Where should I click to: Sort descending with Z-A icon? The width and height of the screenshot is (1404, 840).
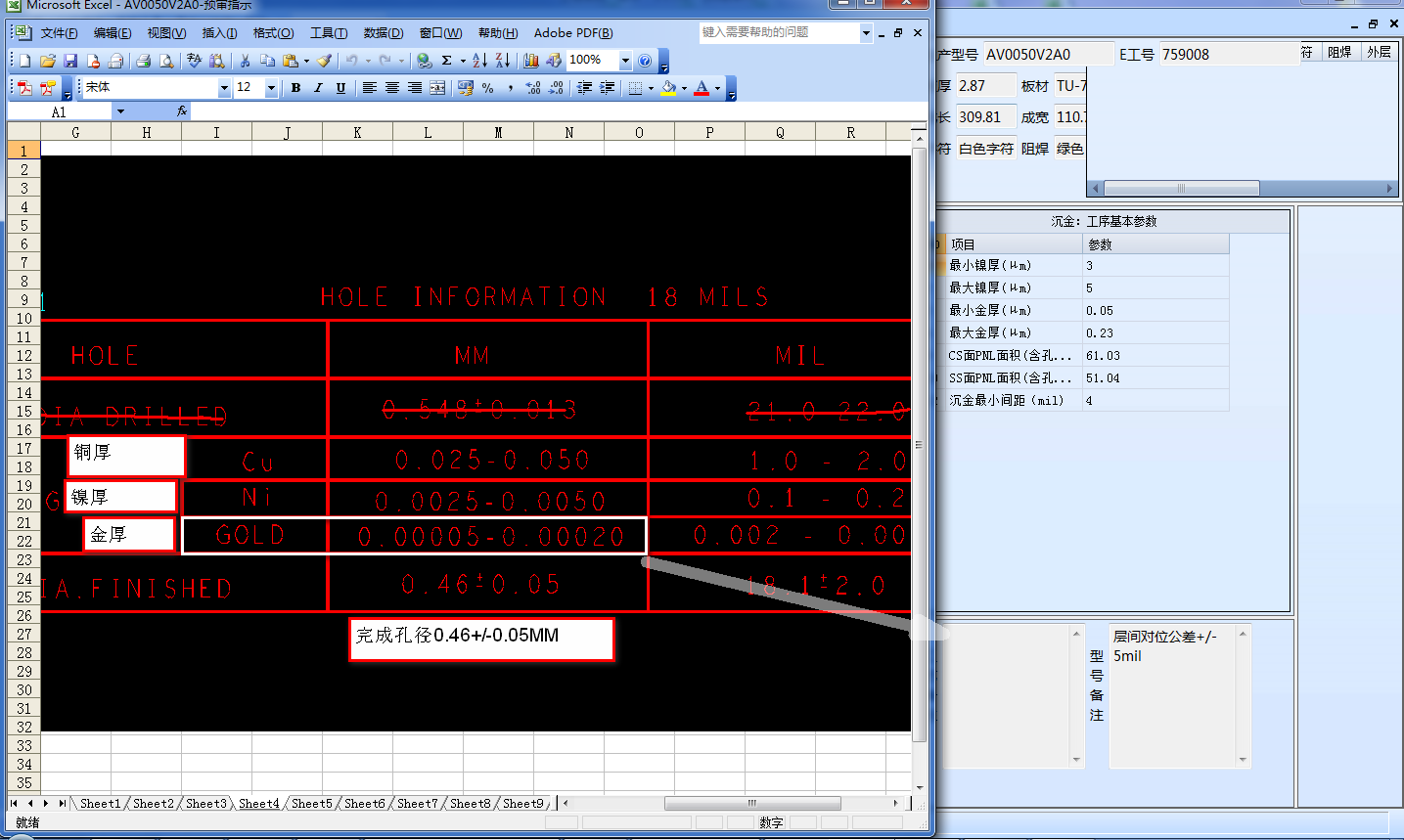pyautogui.click(x=503, y=61)
